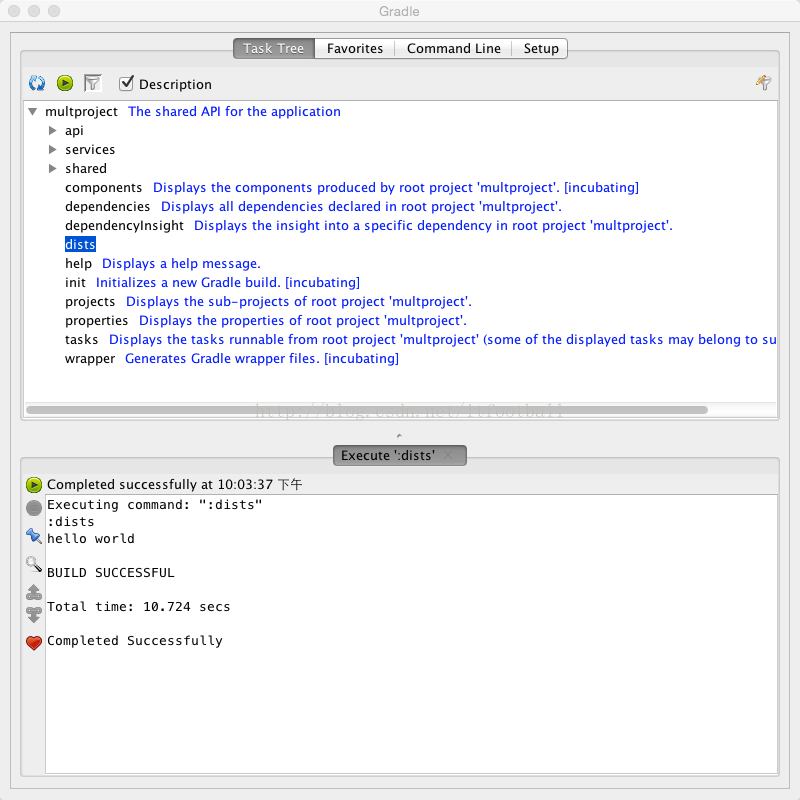
Task: Click the refresh task tree icon
Action: (37, 83)
